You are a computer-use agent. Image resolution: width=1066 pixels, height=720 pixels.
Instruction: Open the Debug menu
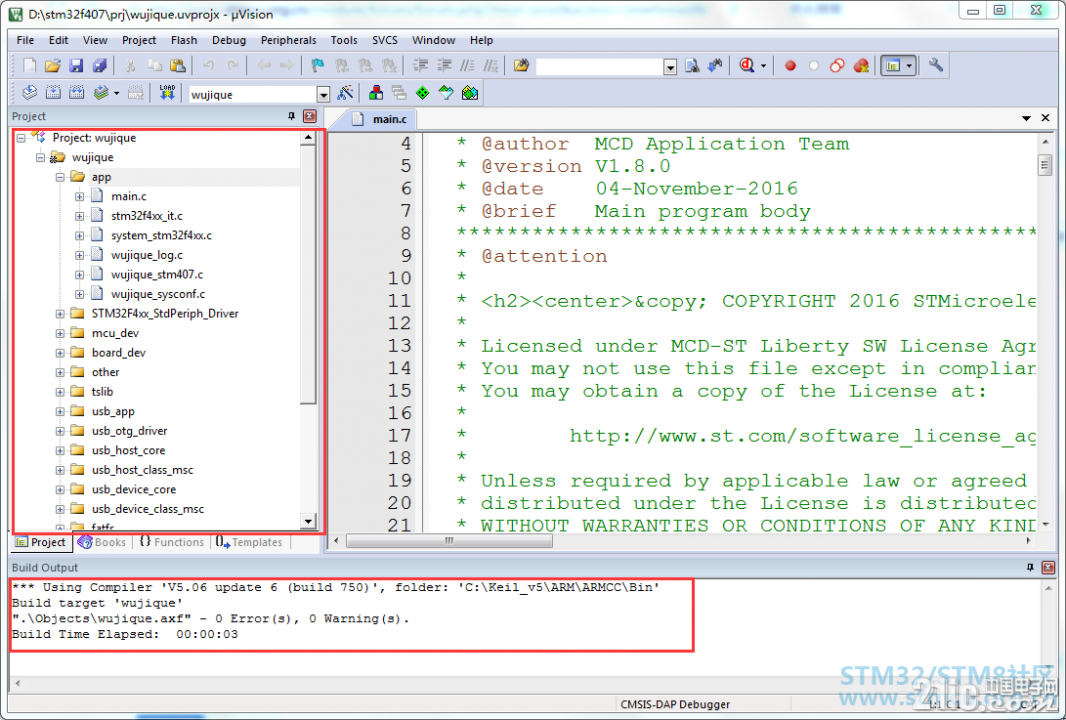pos(228,40)
